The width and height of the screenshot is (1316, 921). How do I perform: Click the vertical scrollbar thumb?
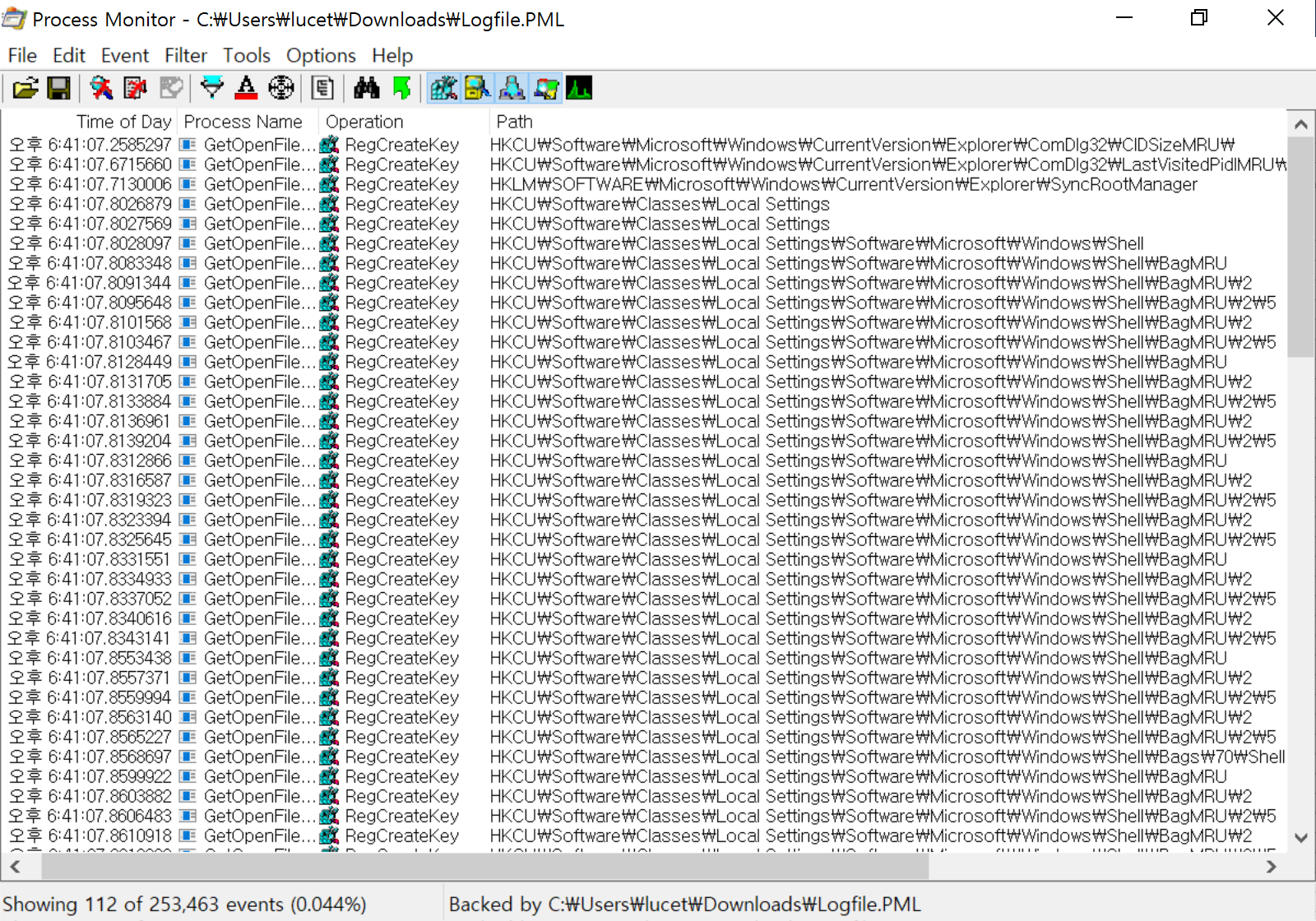tap(1300, 247)
